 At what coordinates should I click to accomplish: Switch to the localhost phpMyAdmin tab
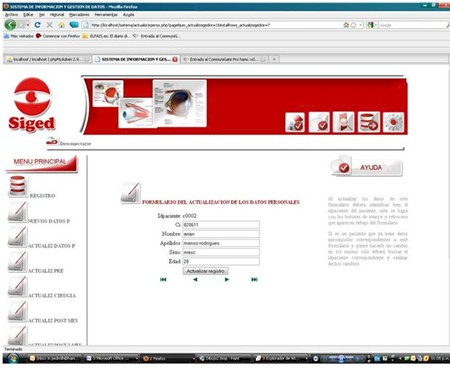pos(48,59)
